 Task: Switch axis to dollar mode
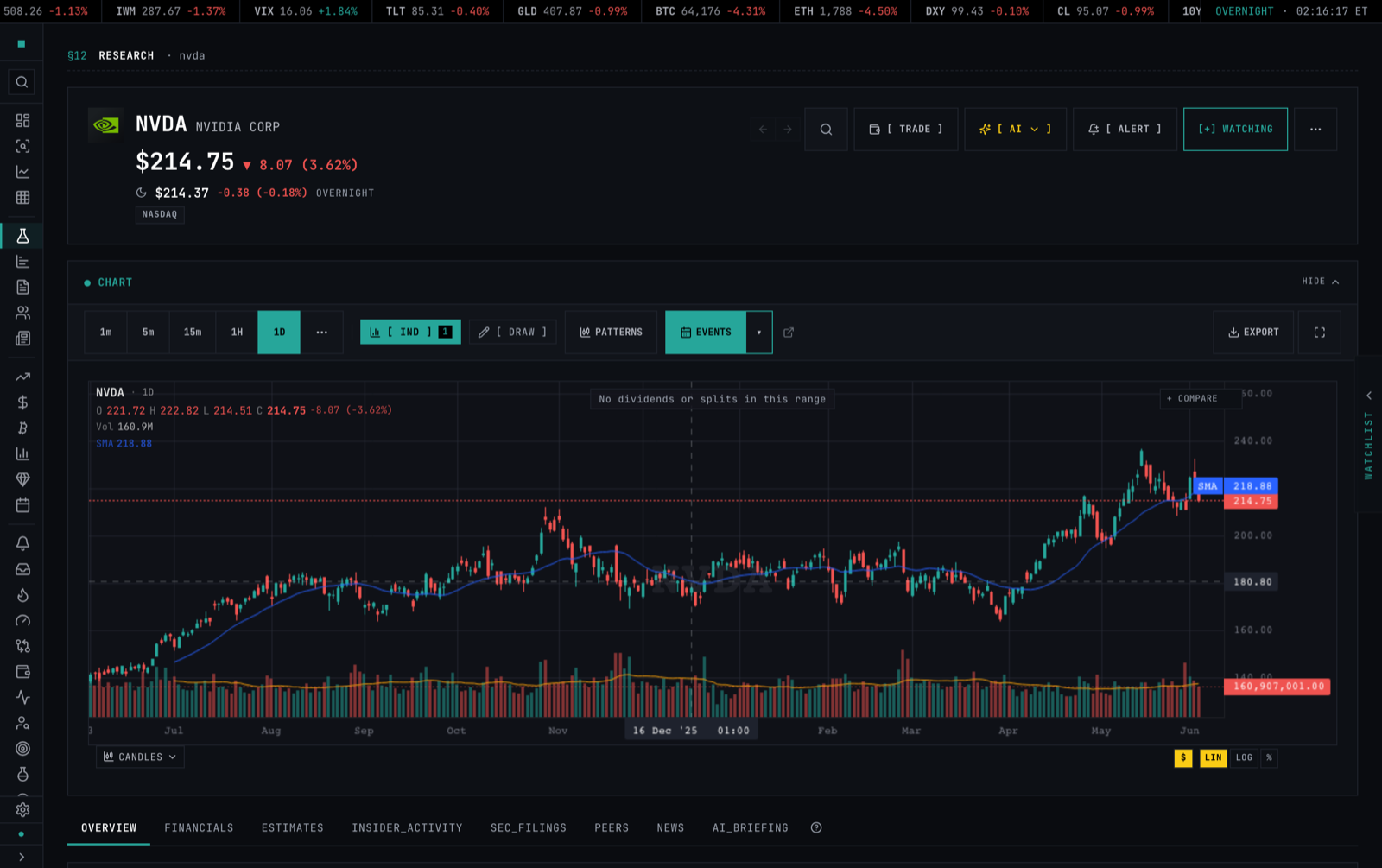(x=1183, y=757)
